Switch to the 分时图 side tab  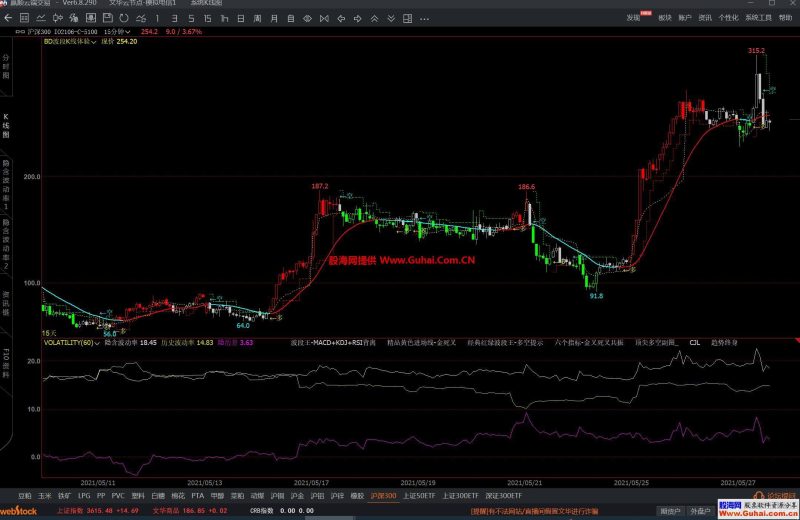[x=6, y=67]
